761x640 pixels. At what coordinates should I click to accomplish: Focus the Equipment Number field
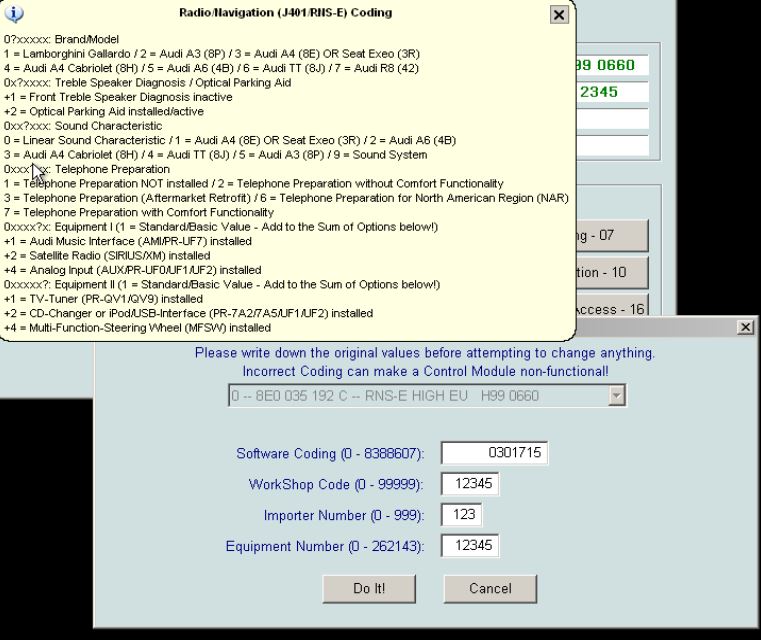point(469,546)
